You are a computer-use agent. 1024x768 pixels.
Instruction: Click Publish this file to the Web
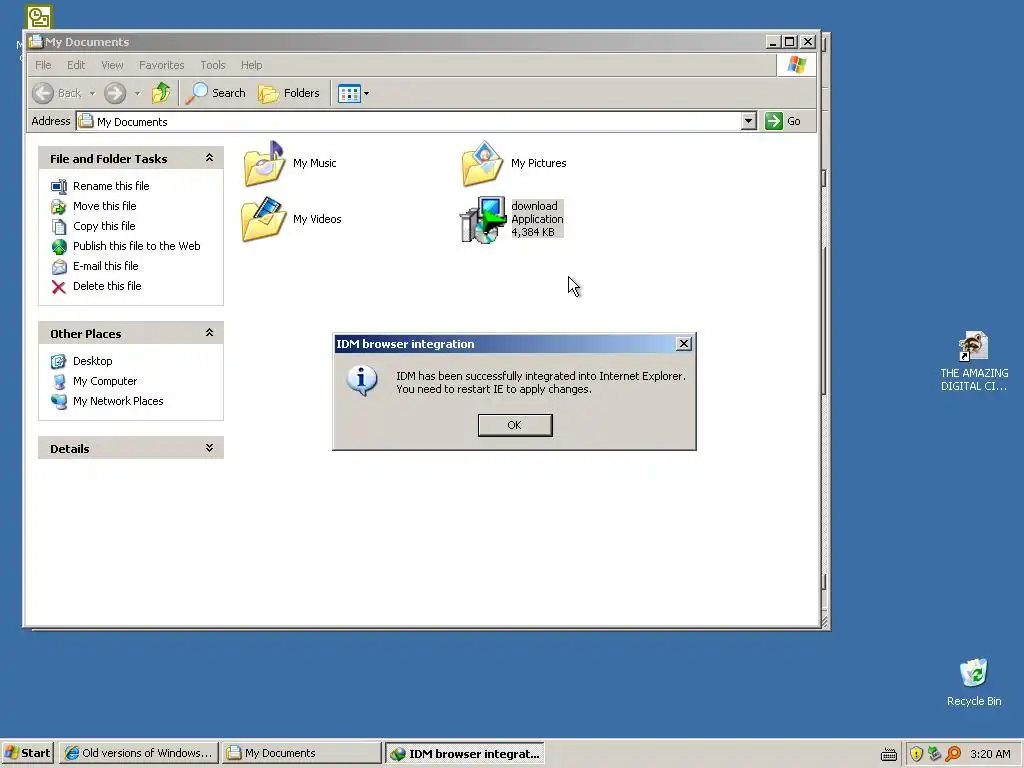(136, 246)
